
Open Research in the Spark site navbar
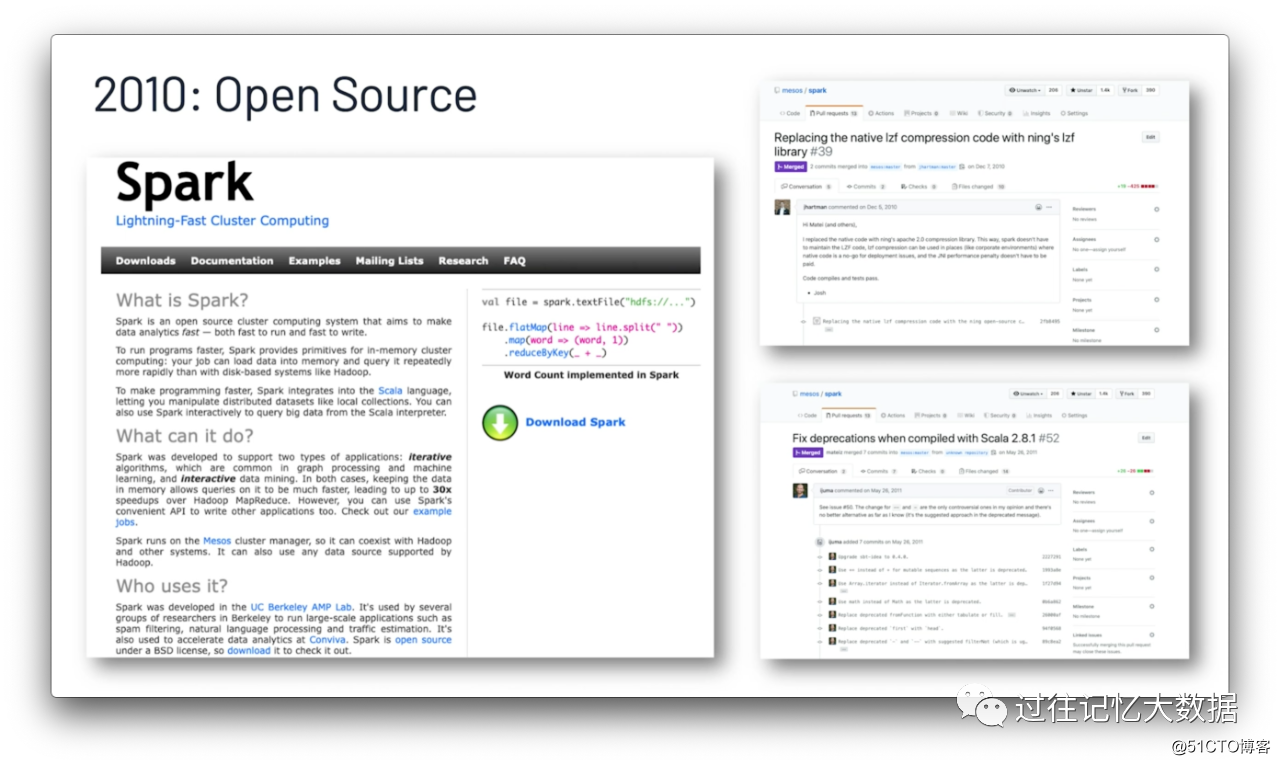click(463, 261)
